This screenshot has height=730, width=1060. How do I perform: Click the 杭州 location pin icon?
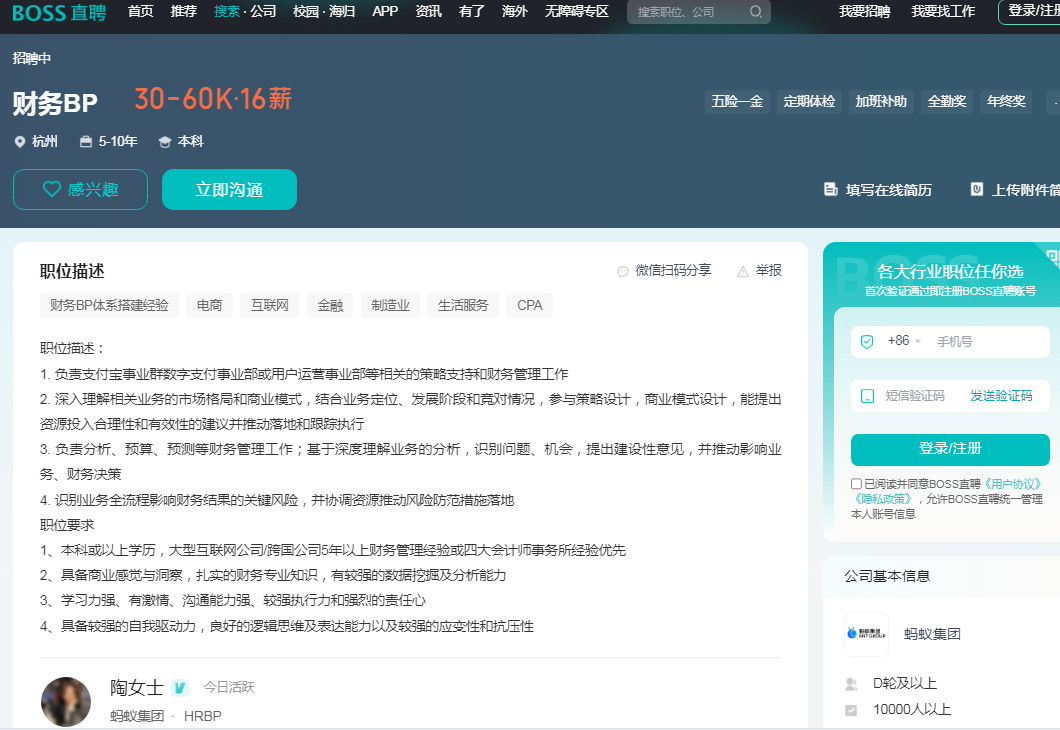click(x=20, y=141)
